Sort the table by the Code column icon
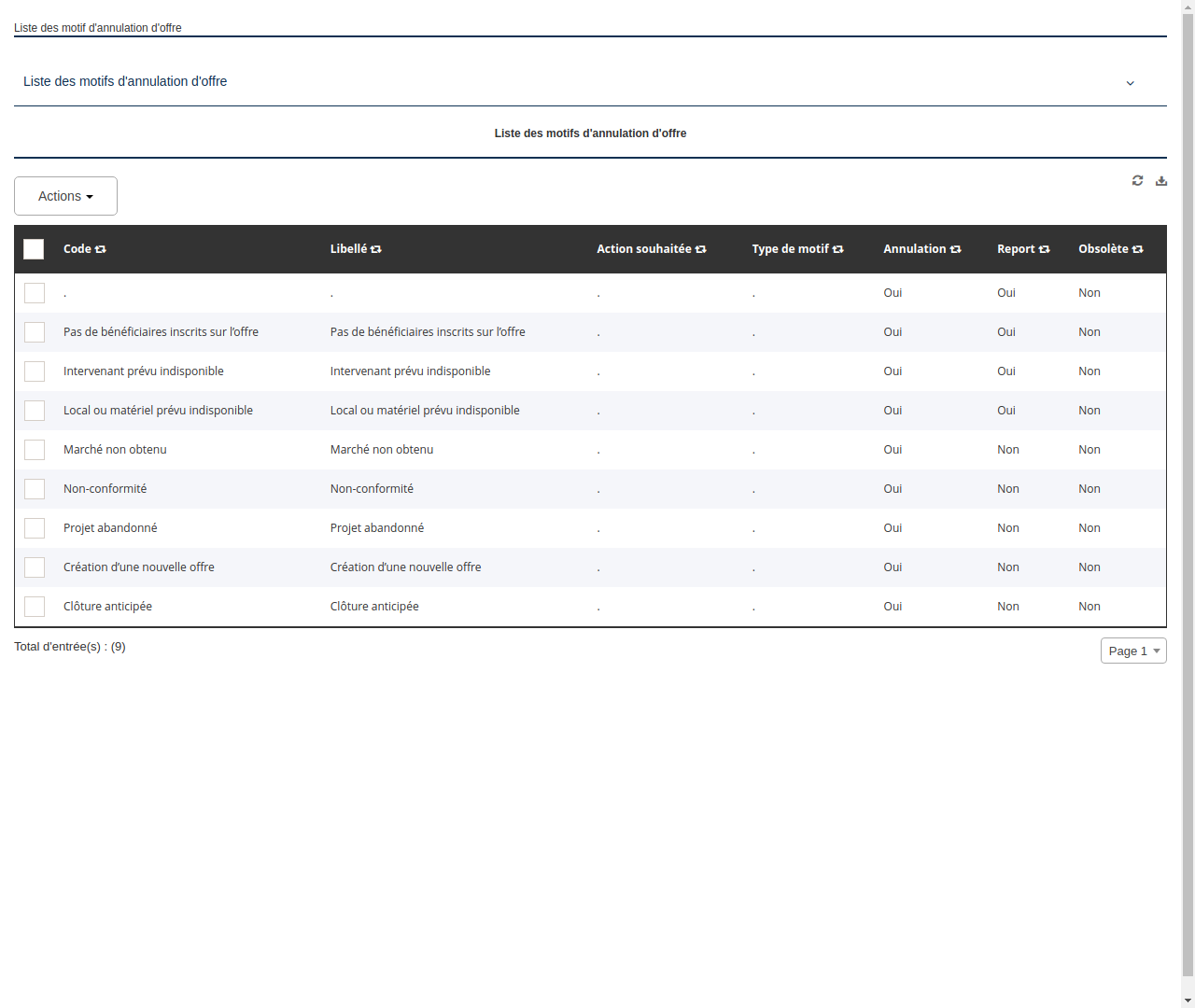Image resolution: width=1195 pixels, height=1008 pixels. click(101, 249)
